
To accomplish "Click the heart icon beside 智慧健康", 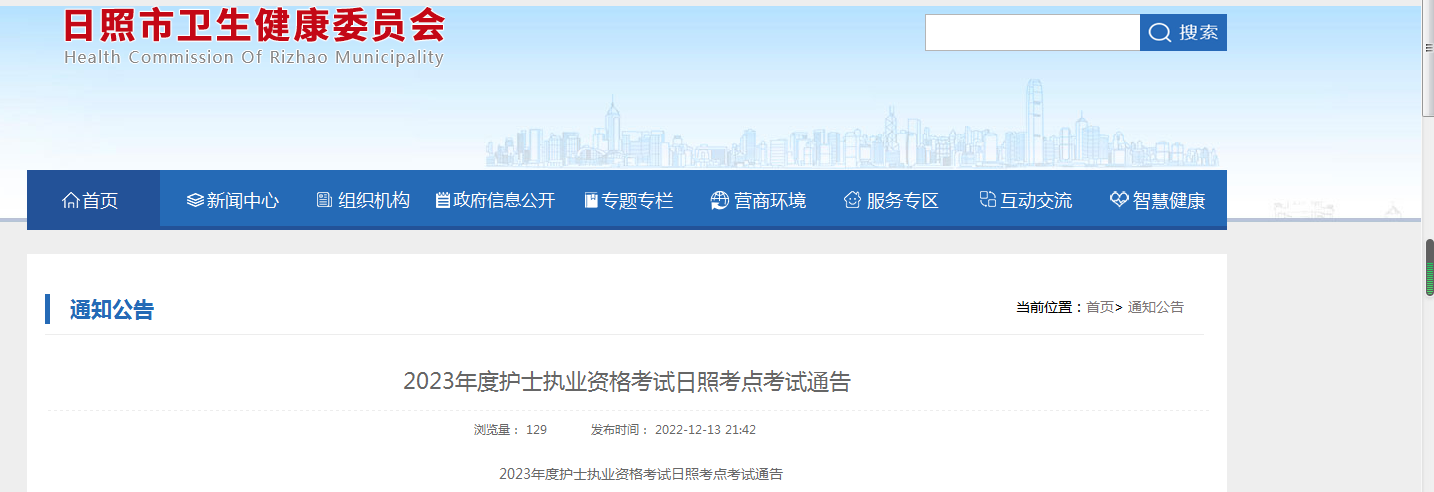I will [x=1119, y=200].
